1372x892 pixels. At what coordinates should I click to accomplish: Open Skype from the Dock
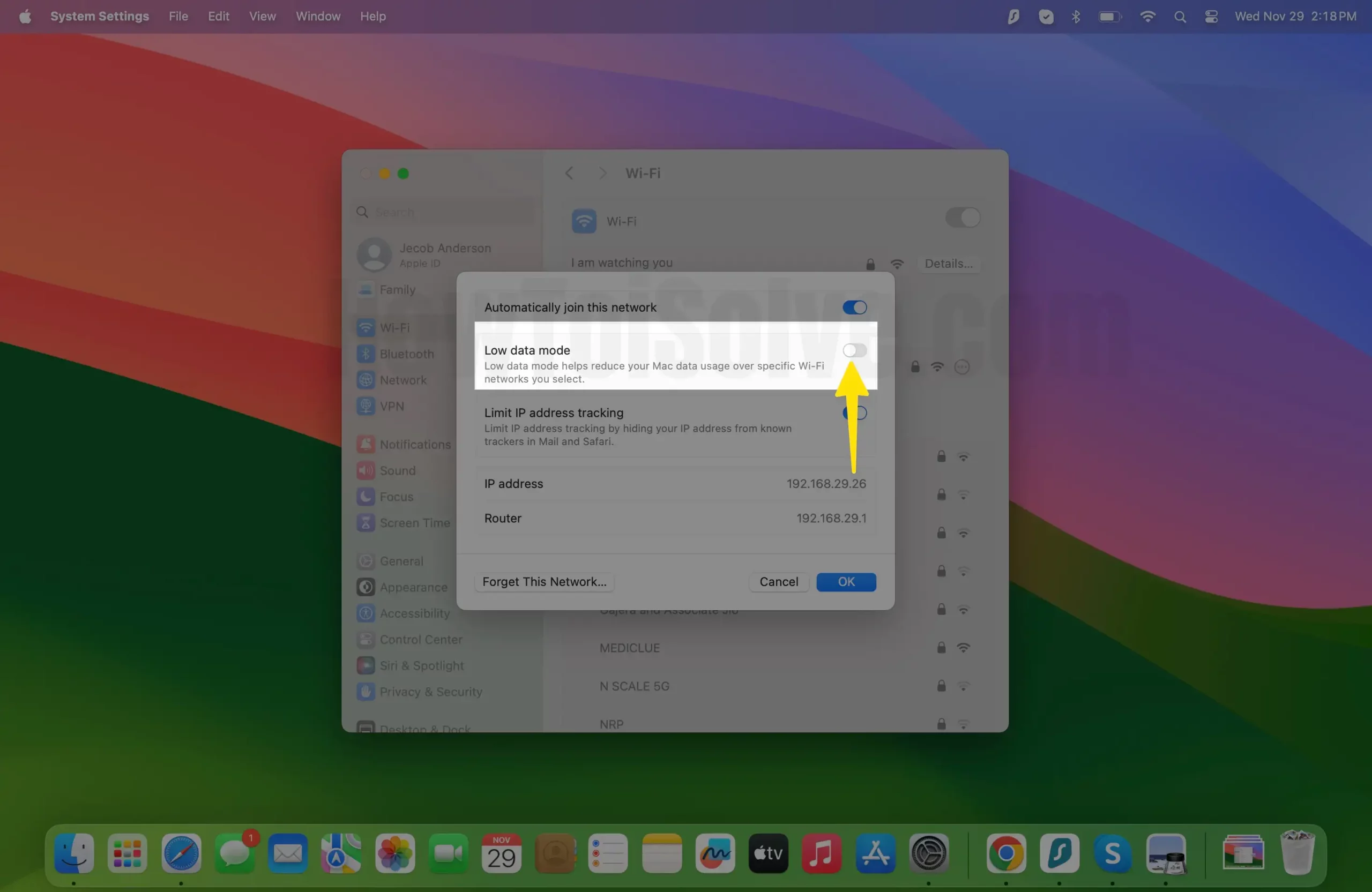point(1112,852)
